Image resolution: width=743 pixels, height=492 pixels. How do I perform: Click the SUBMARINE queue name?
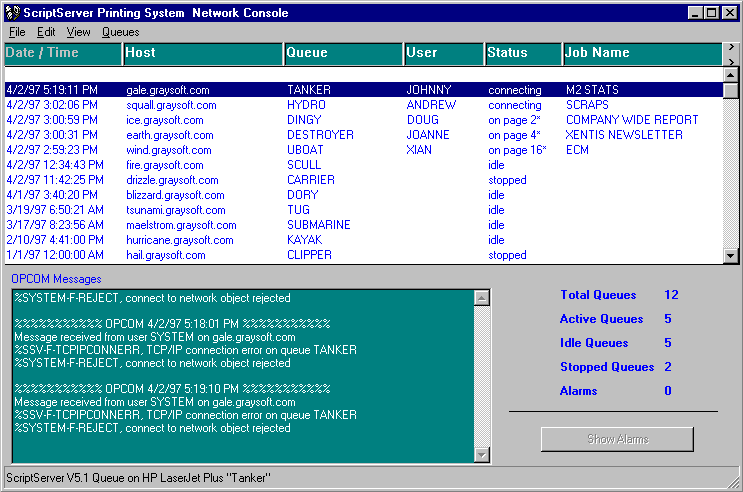tap(318, 225)
